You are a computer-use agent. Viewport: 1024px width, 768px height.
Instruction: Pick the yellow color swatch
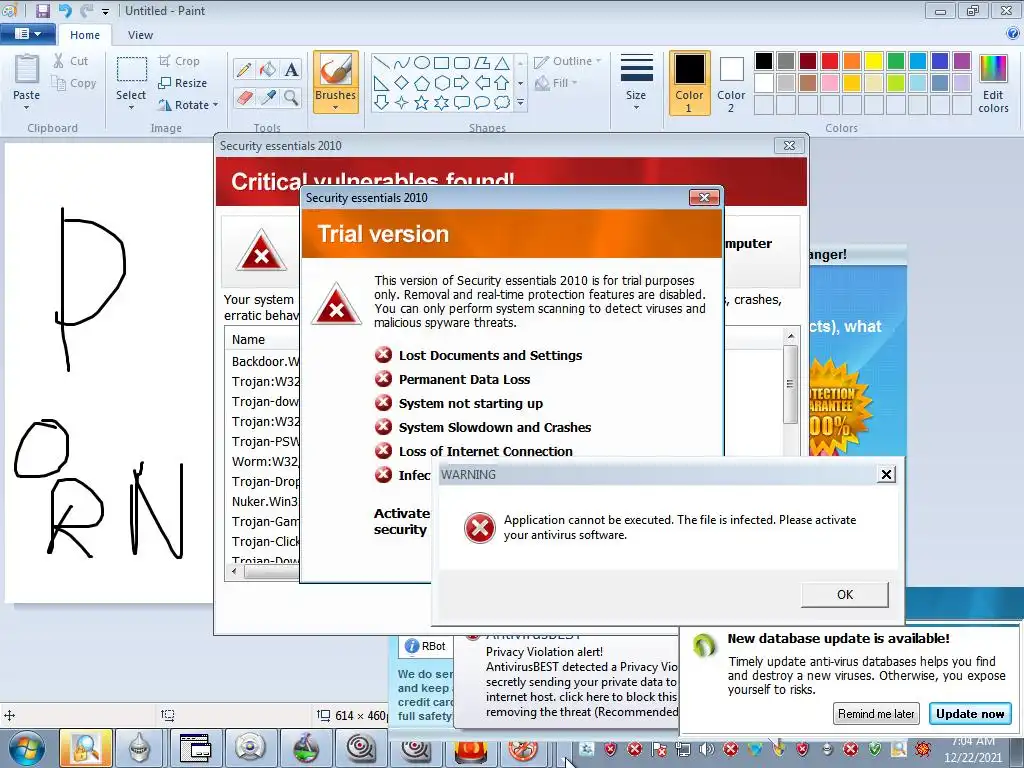point(874,61)
